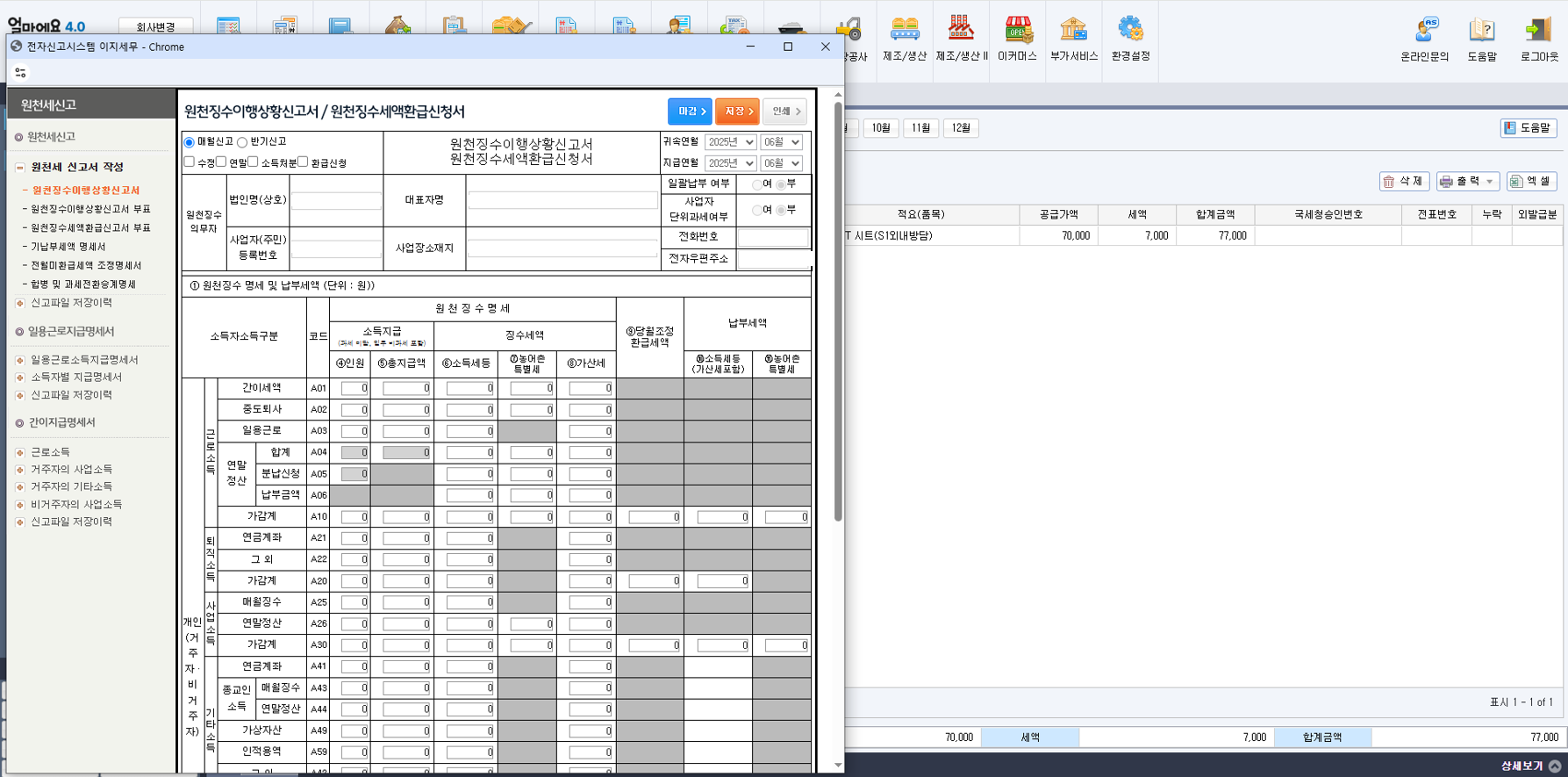This screenshot has width=1568, height=777.
Task: Click the orange 저장 button
Action: pos(737,112)
